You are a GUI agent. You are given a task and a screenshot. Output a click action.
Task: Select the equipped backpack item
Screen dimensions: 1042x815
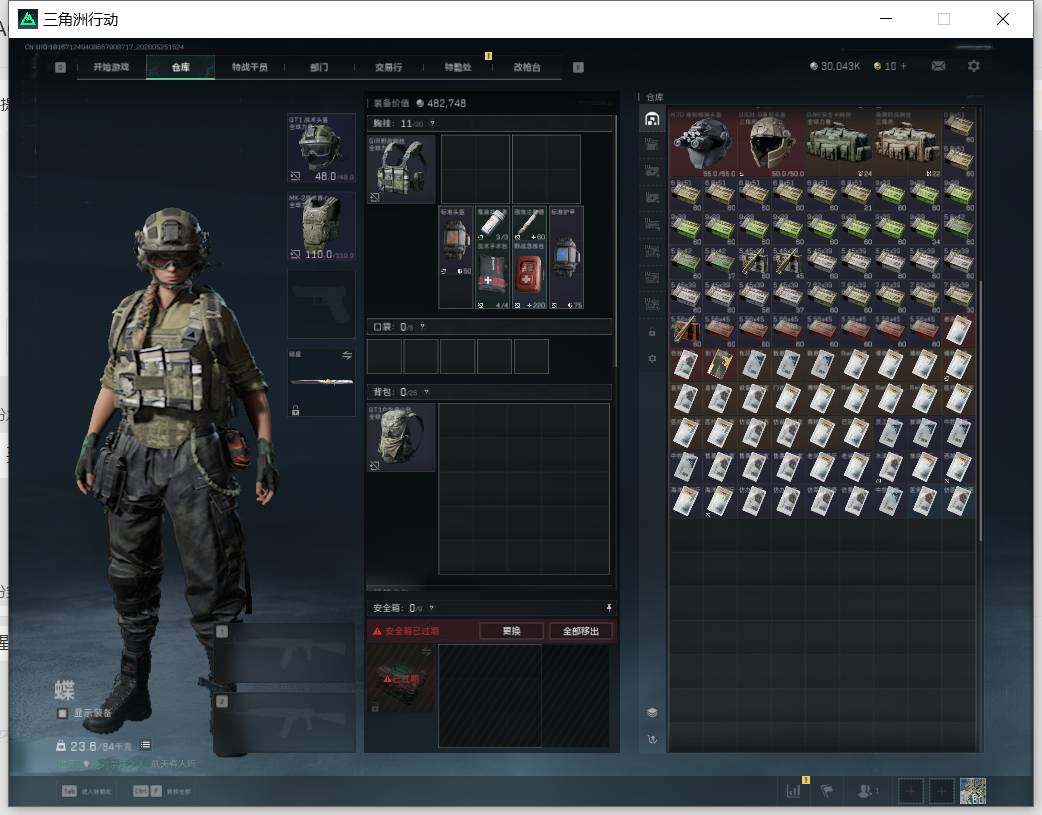click(401, 437)
